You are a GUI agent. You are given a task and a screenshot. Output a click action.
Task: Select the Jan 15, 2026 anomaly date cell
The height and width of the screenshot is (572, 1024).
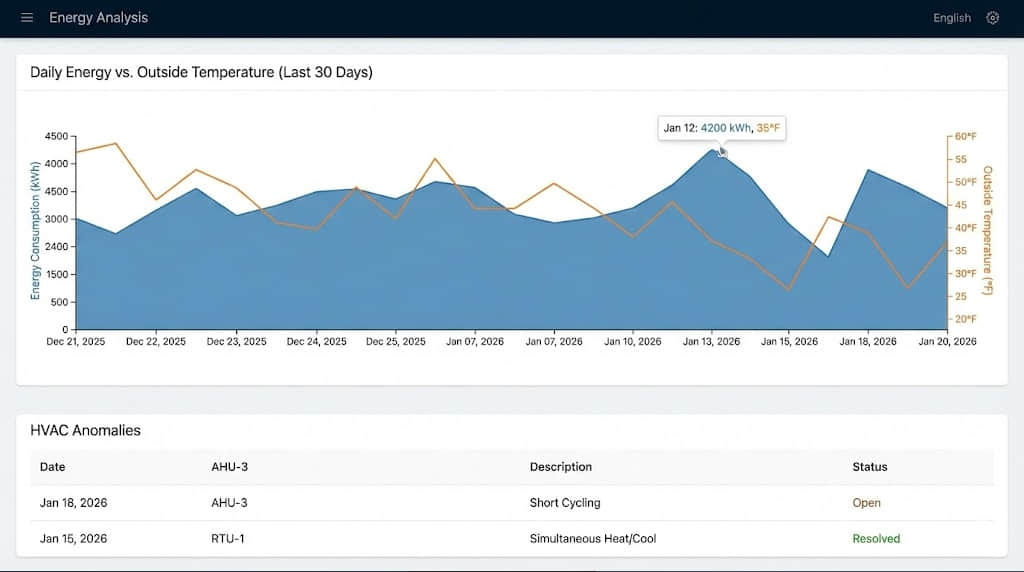pyautogui.click(x=73, y=539)
